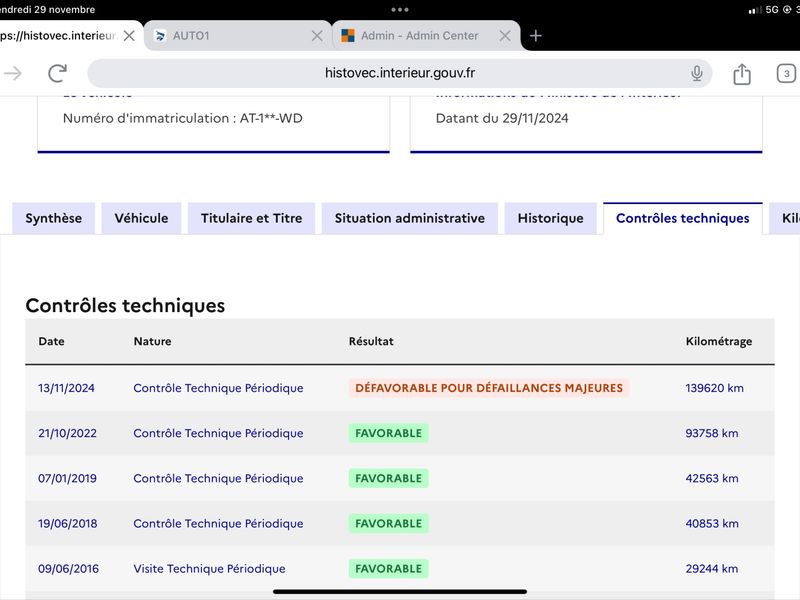
Task: Click the Défavorable pour défaillances majeures badge
Action: [489, 388]
